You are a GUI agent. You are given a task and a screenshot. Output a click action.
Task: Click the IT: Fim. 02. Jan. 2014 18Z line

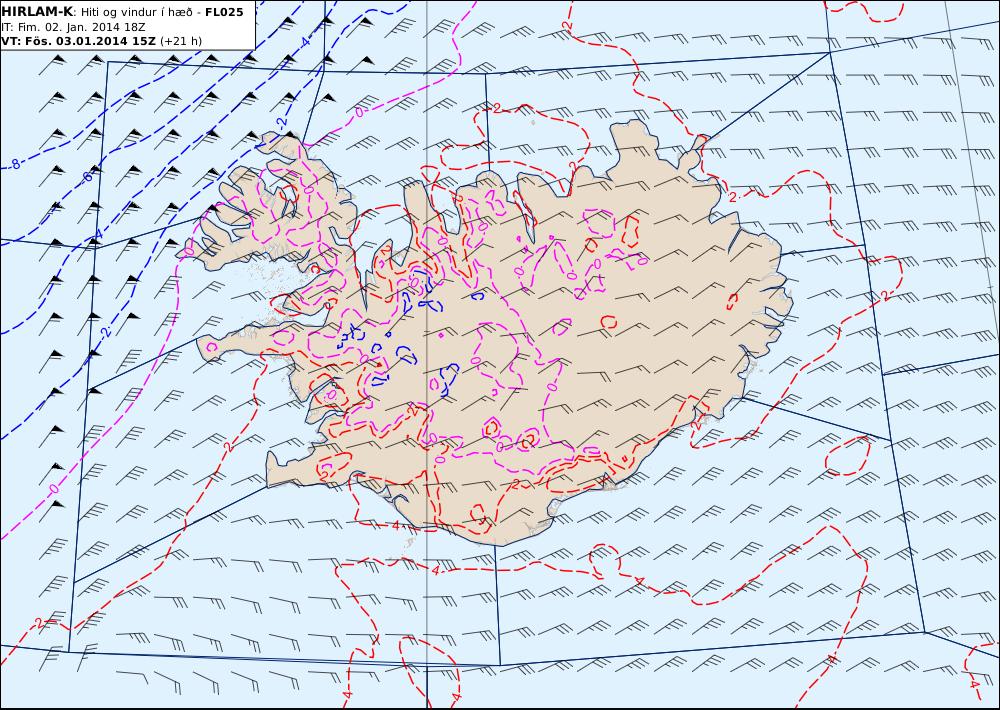pos(73,27)
